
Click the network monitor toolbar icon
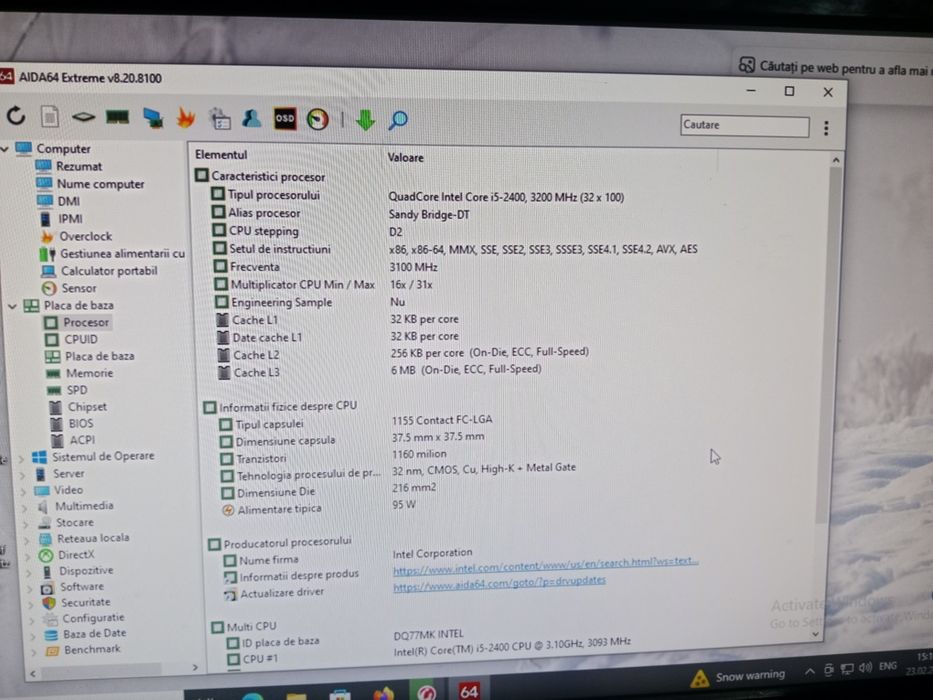154,118
